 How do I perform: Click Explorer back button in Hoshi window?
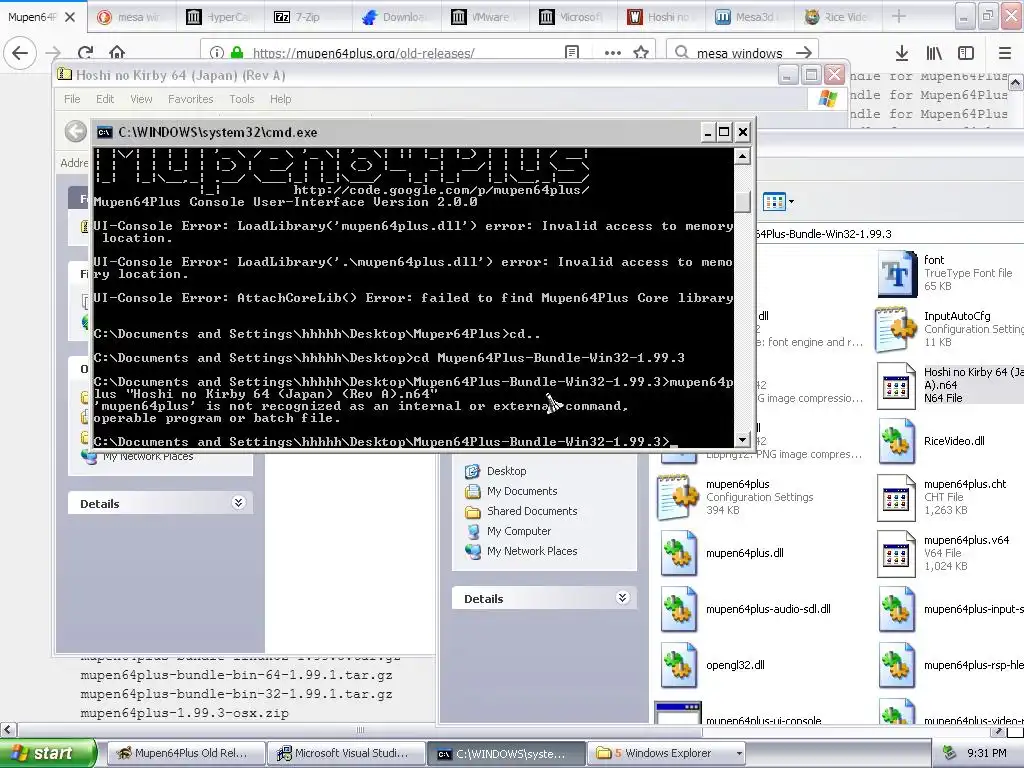(76, 131)
